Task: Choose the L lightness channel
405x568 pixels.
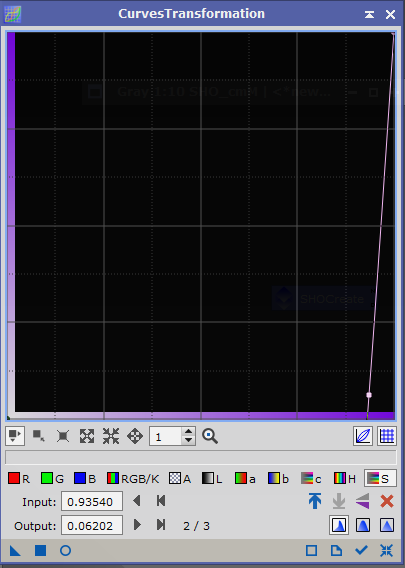Action: pyautogui.click(x=212, y=479)
